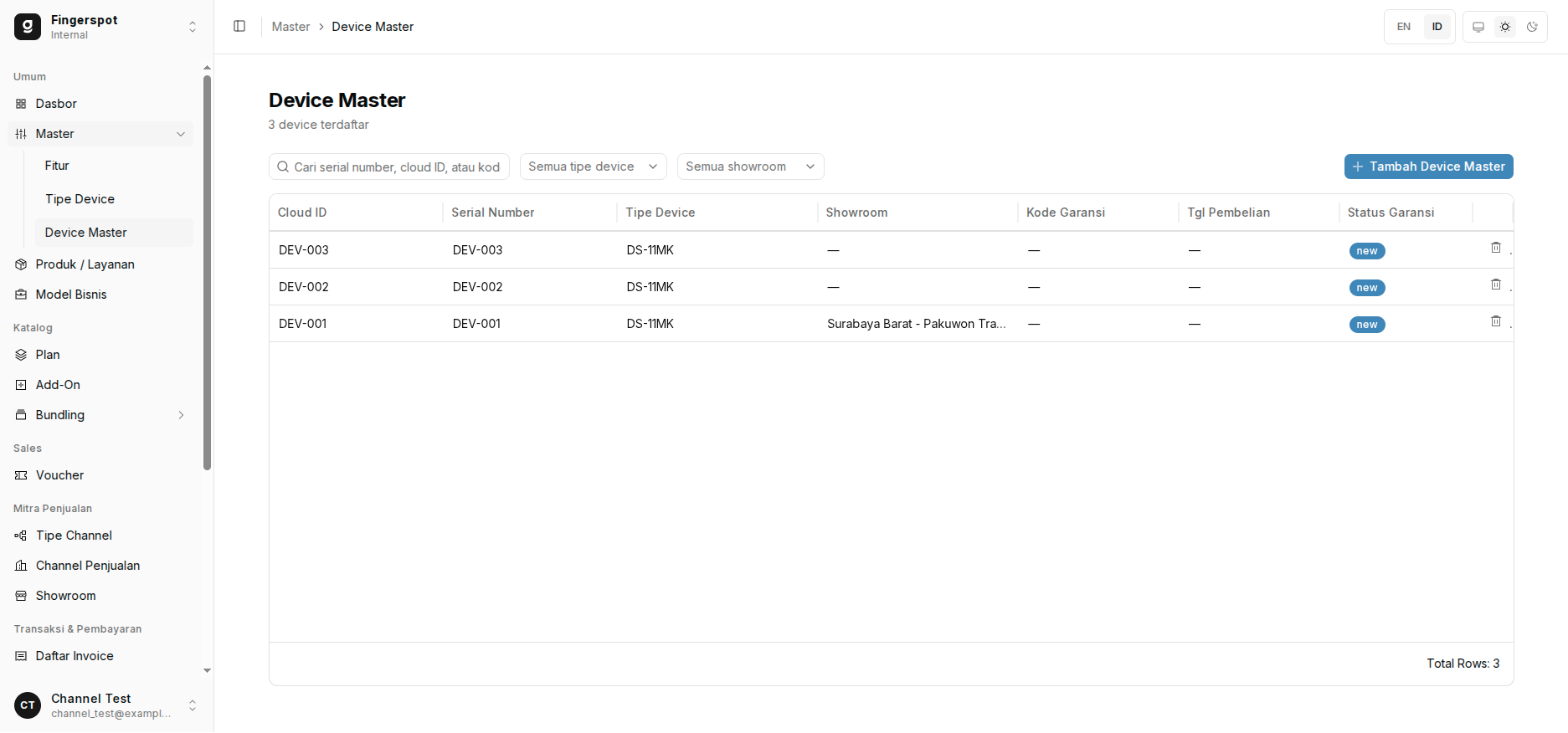Collapse the Master menu section
This screenshot has width=1568, height=733.
pyautogui.click(x=100, y=134)
